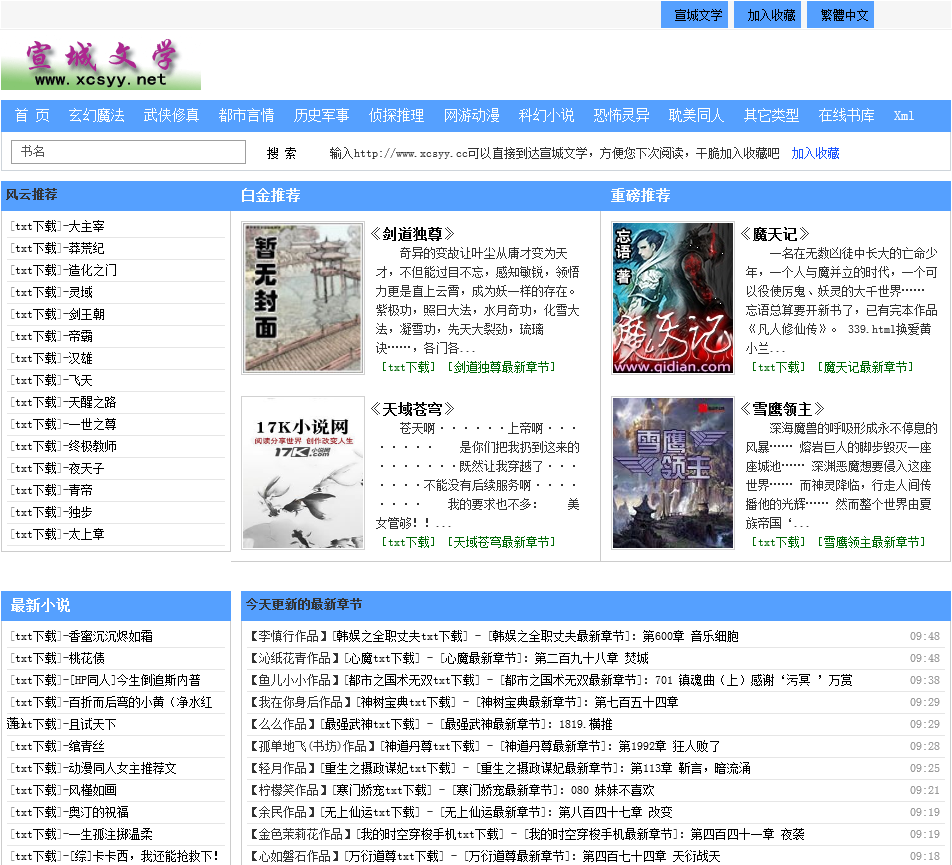
Task: Open [txt下载]-动漫同人女主推荐文 link
Action: [93, 768]
